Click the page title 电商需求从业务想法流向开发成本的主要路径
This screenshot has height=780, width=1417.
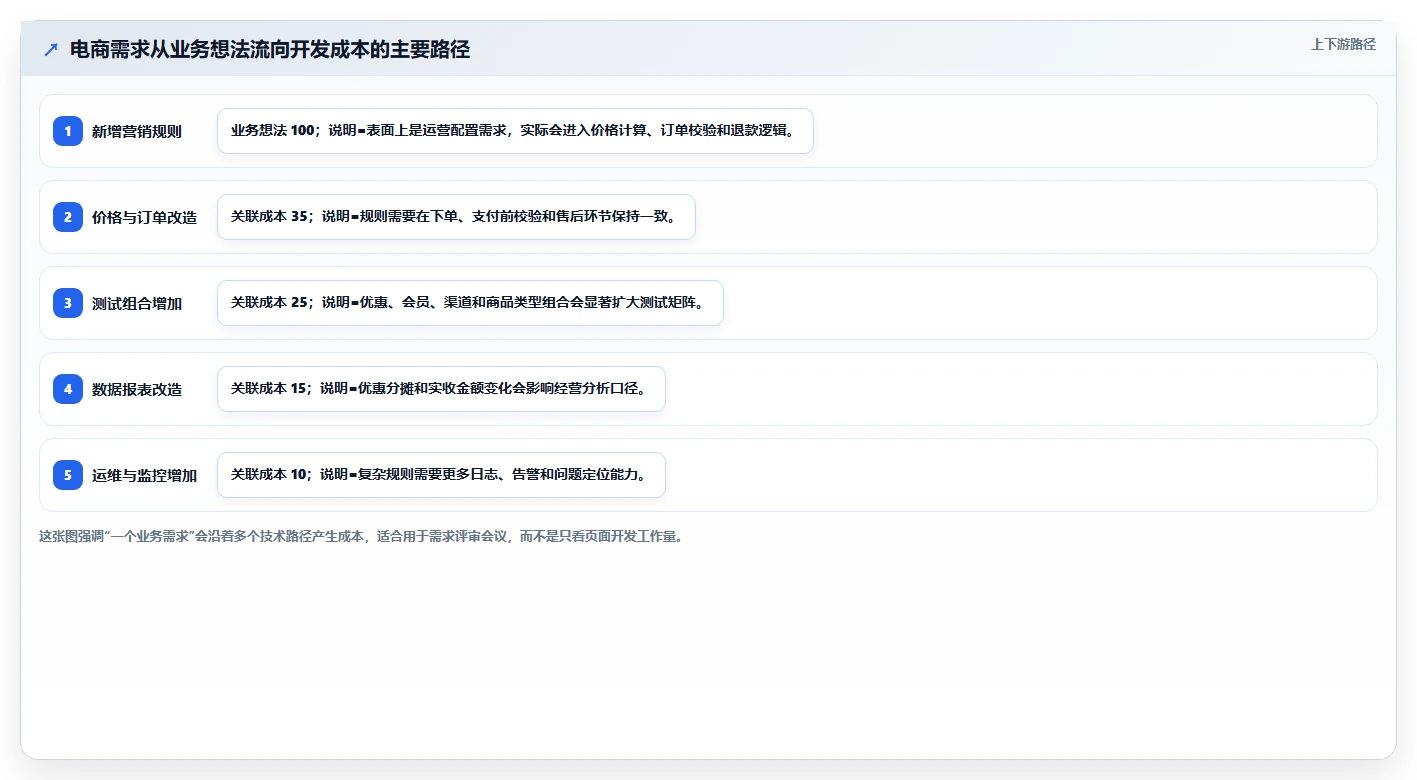coord(270,50)
